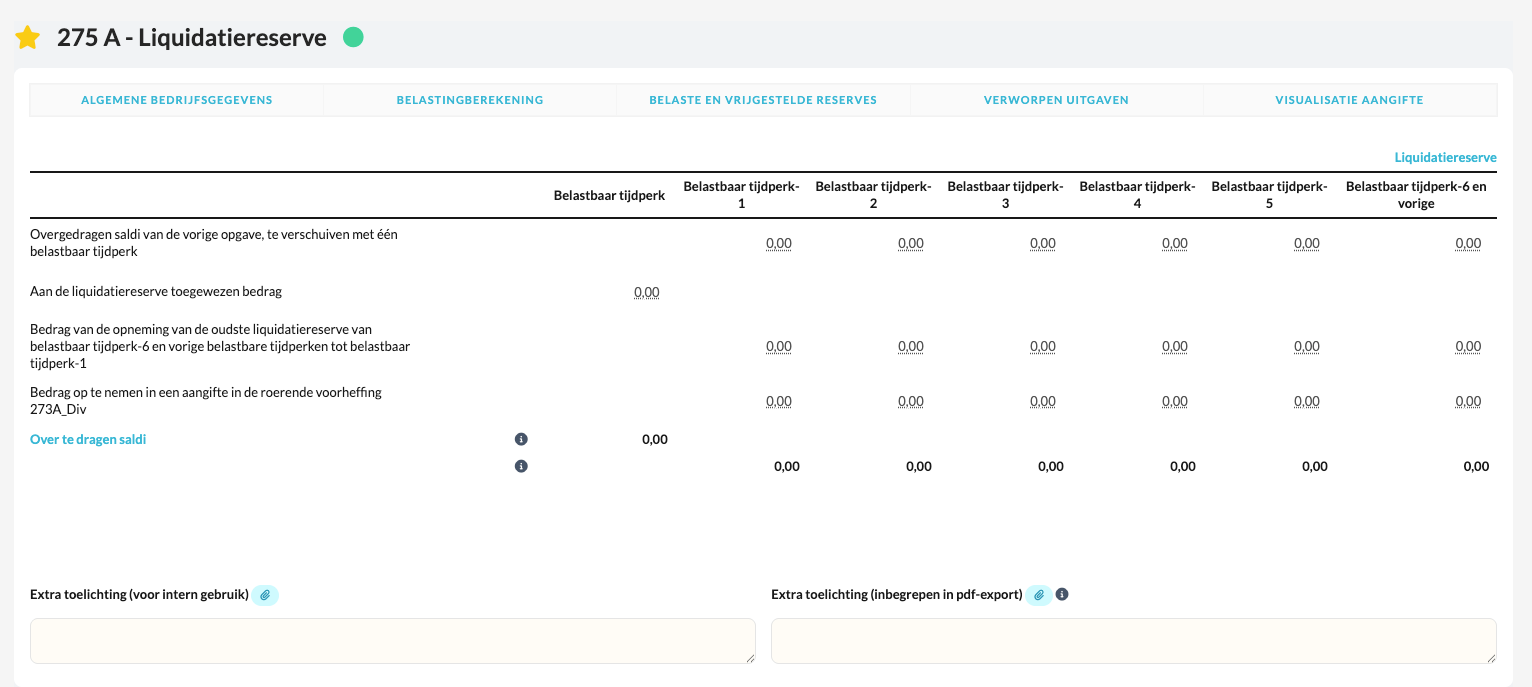The image size is (1532, 687).
Task: Edit Overgedragen saldi value for tijdperk-5
Action: point(1307,243)
